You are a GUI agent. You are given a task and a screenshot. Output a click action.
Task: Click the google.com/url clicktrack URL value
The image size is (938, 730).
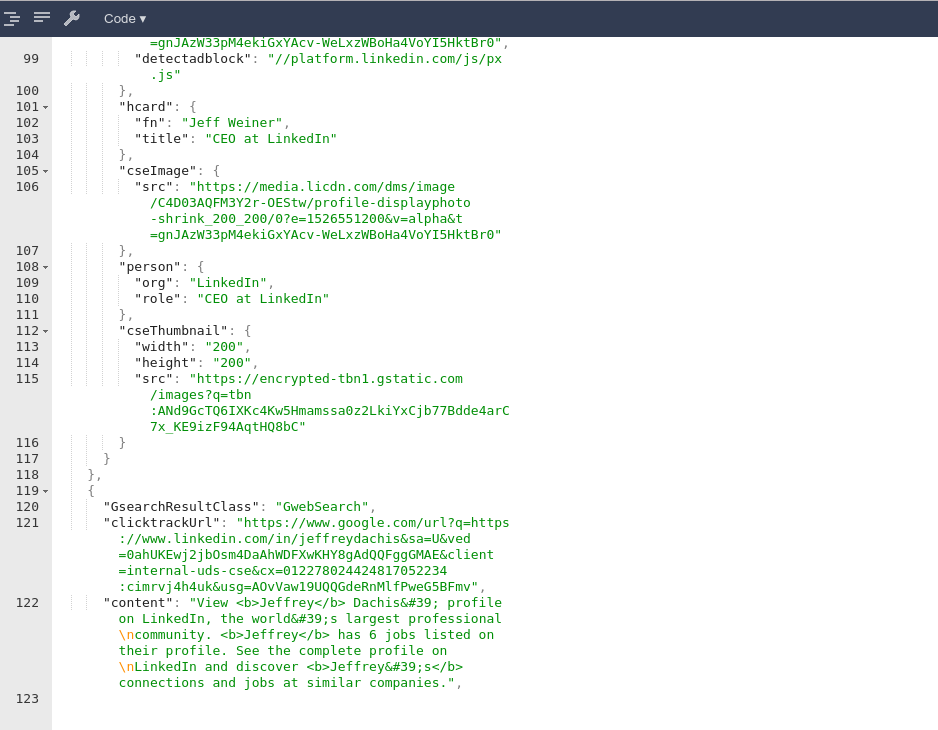pos(314,555)
